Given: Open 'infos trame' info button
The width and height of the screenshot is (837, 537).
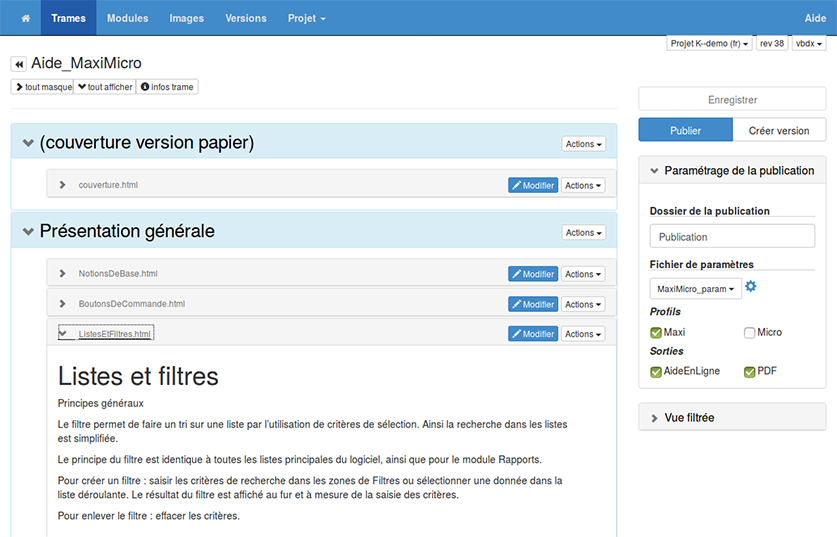Looking at the screenshot, I should point(167,87).
